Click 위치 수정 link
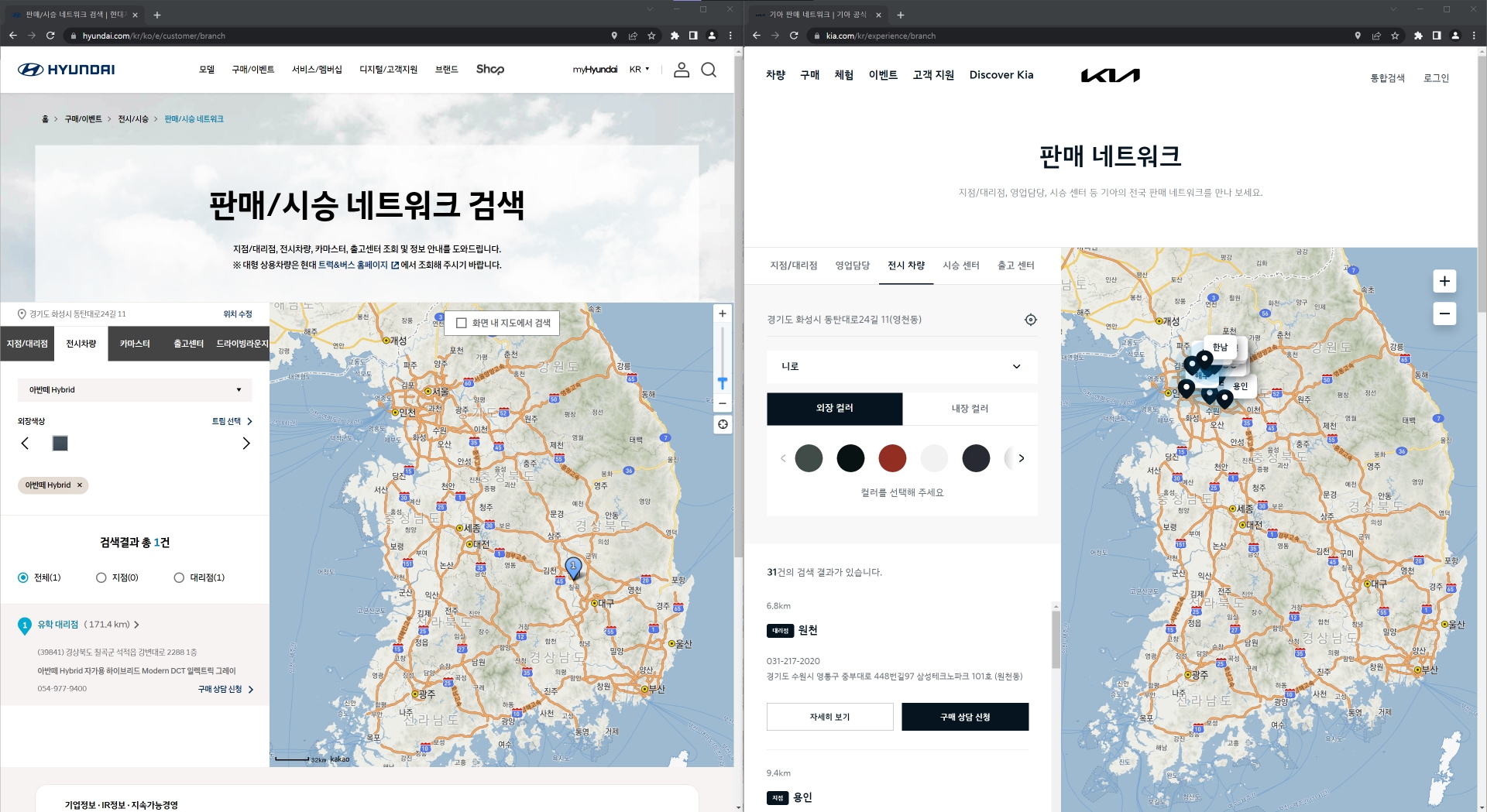The width and height of the screenshot is (1487, 812). (238, 314)
